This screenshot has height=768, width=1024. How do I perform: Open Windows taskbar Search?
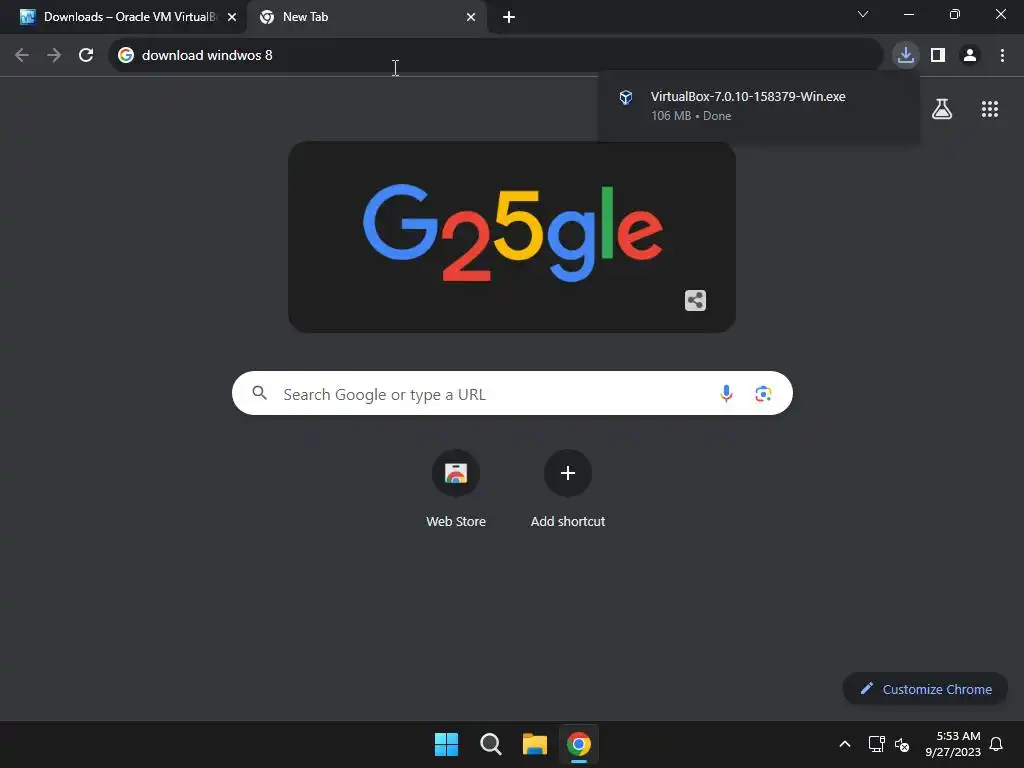click(x=490, y=744)
